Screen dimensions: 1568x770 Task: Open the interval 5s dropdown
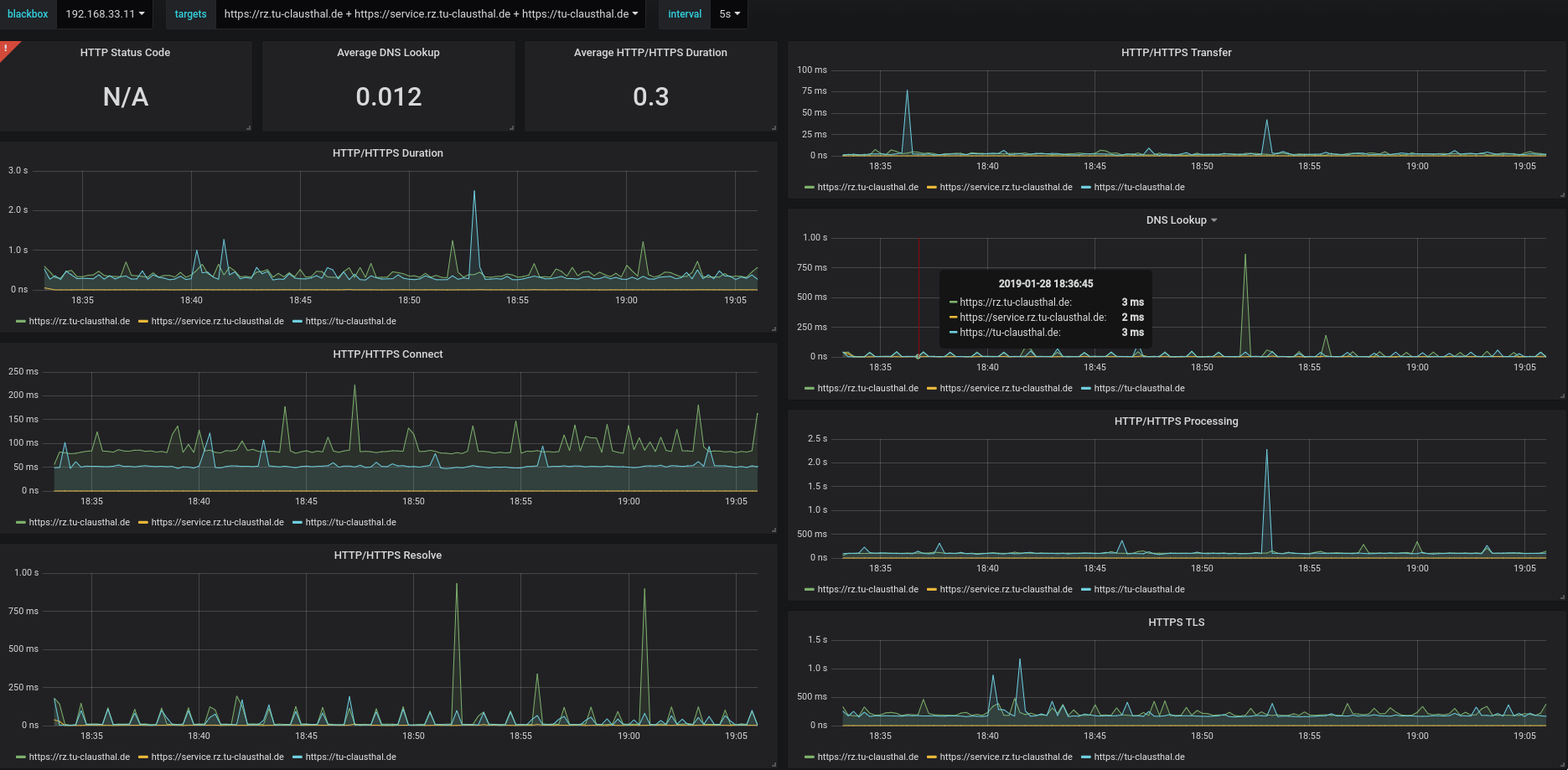coord(729,14)
